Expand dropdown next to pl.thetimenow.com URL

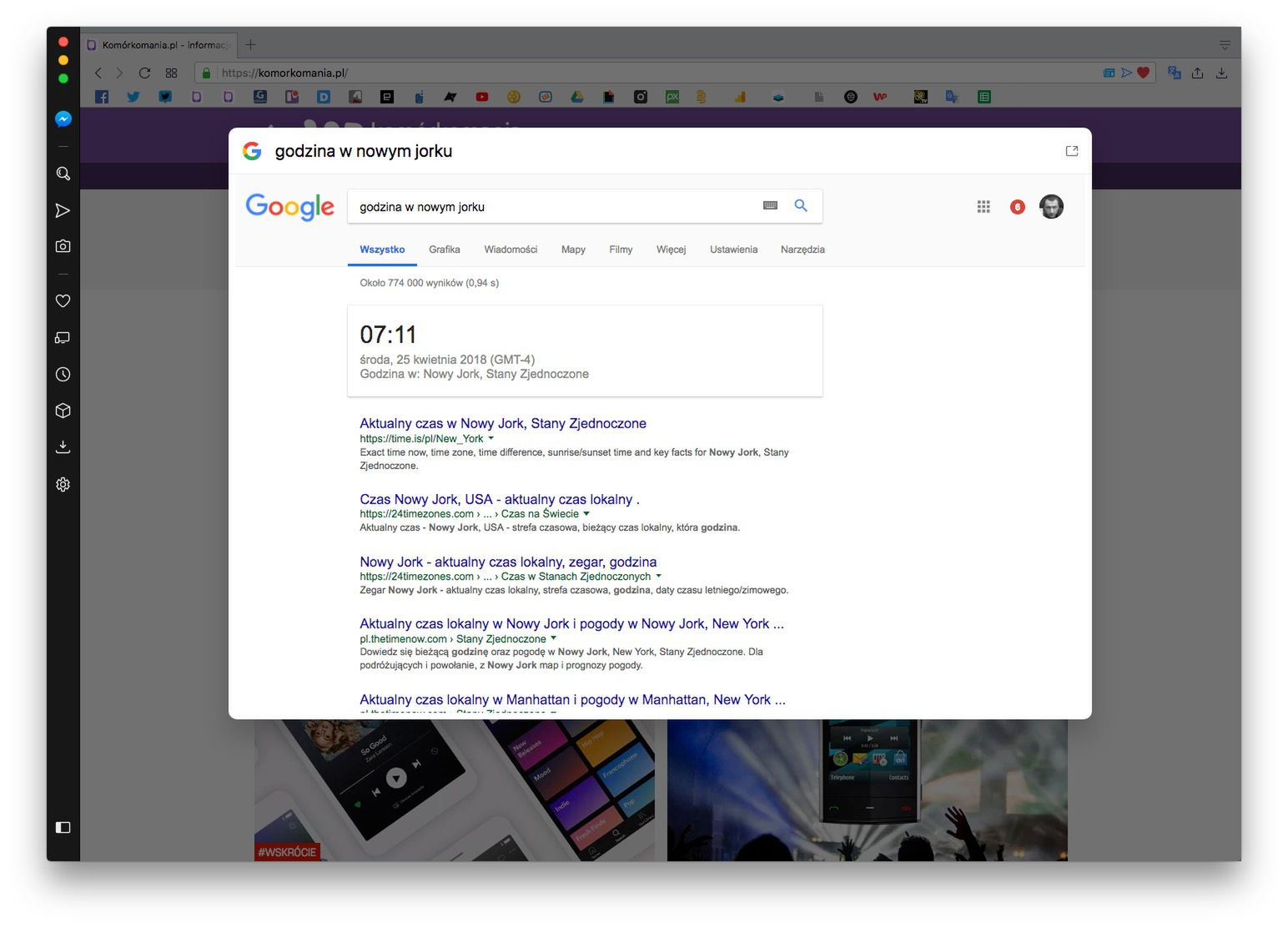553,638
